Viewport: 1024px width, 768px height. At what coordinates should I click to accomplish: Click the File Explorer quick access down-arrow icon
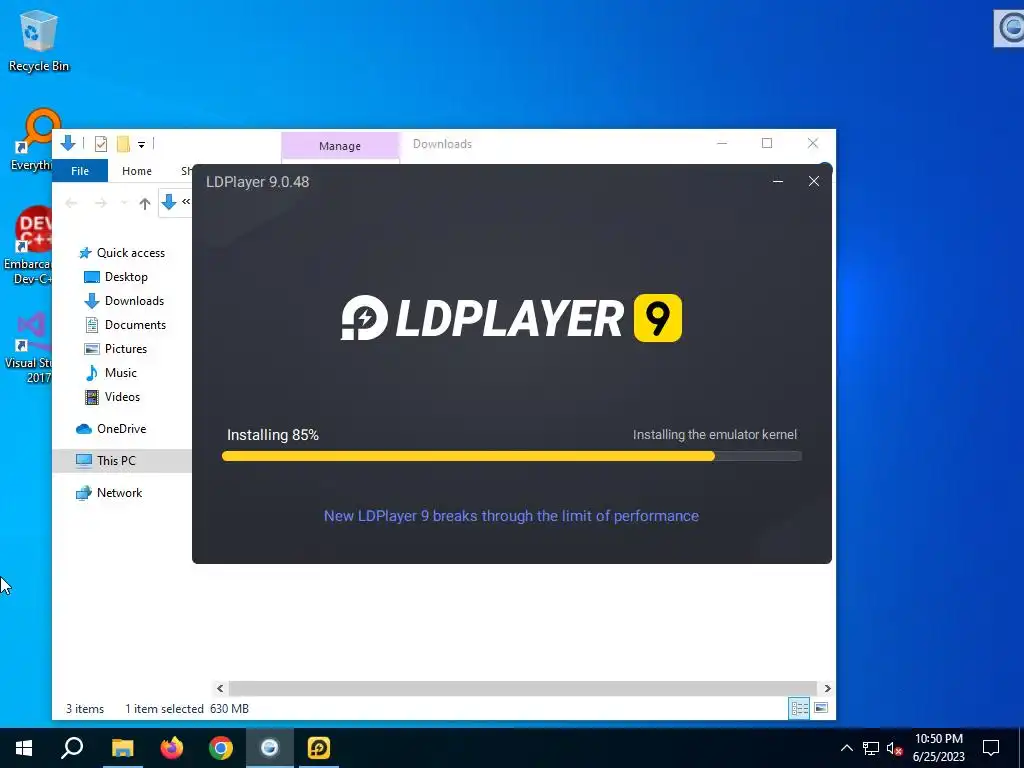click(68, 143)
